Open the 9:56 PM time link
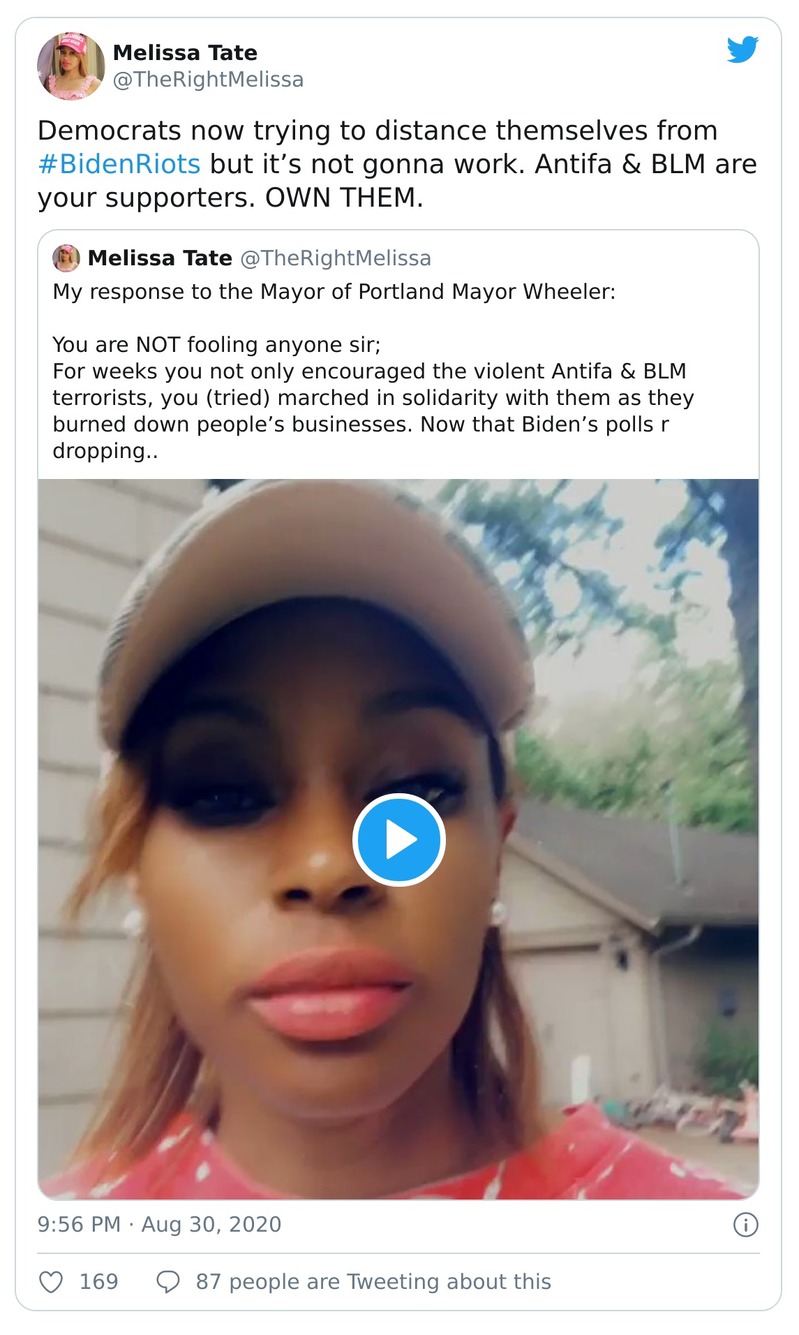 [x=79, y=1224]
